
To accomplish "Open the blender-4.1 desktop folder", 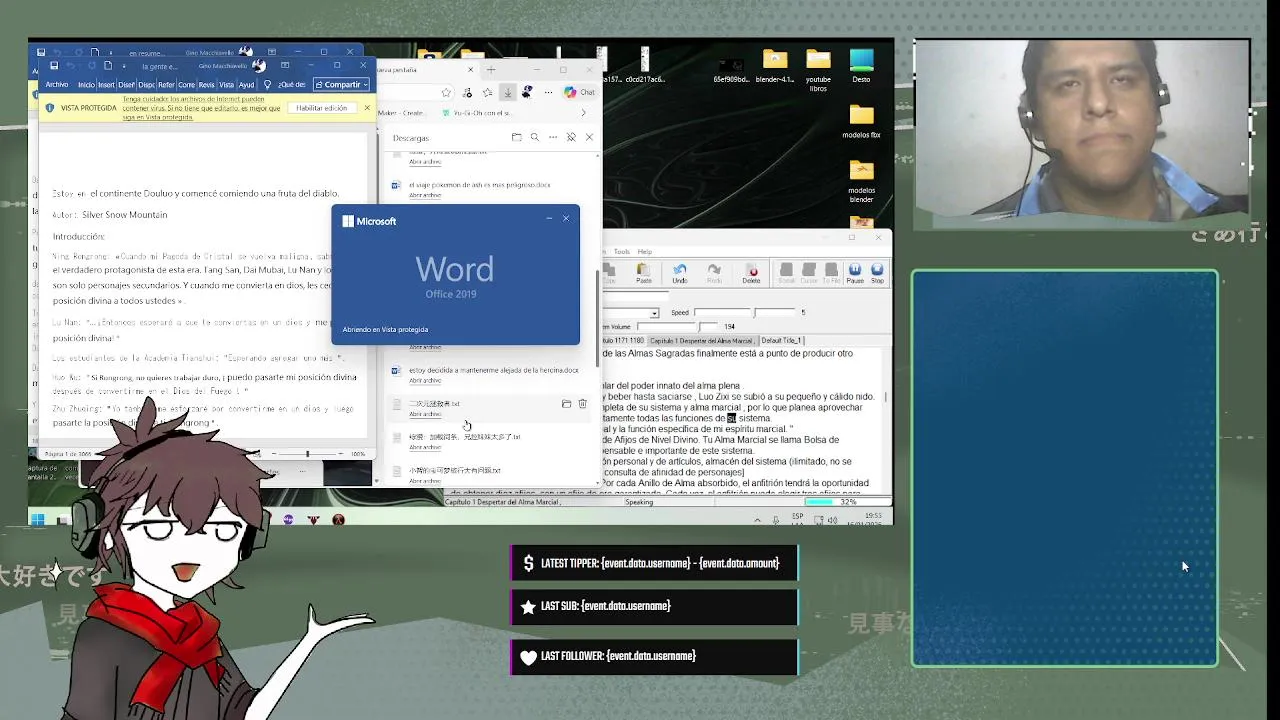I will click(775, 66).
